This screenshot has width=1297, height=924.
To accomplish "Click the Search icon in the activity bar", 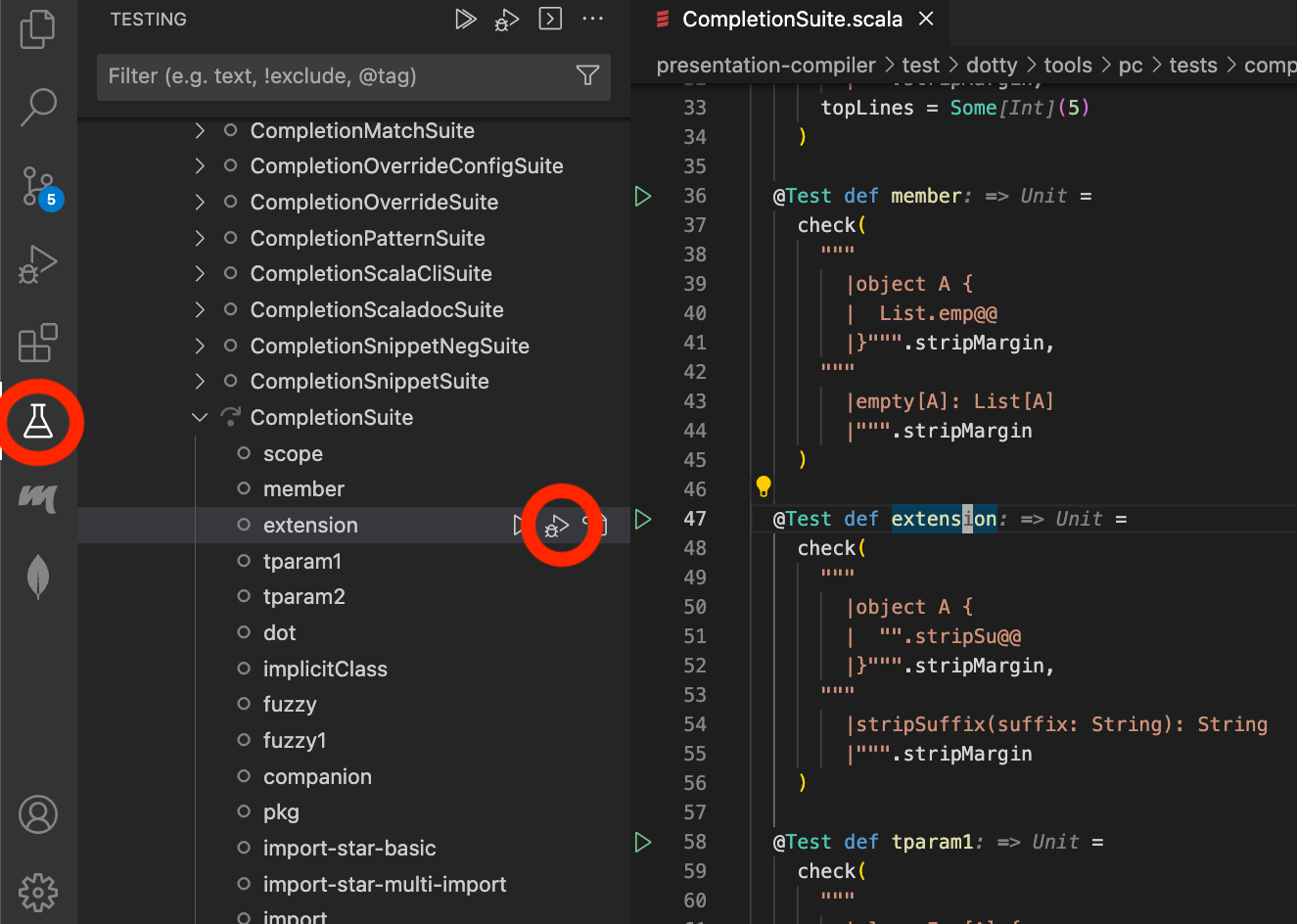I will point(37,108).
